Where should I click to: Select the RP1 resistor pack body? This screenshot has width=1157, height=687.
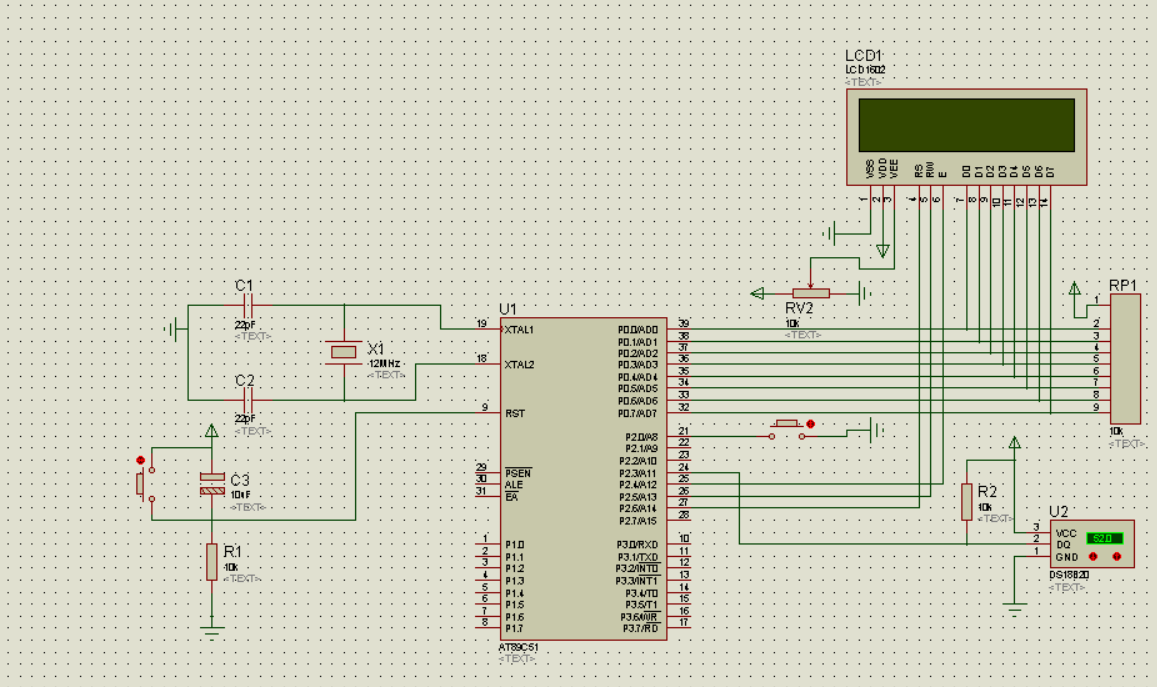(x=1125, y=359)
